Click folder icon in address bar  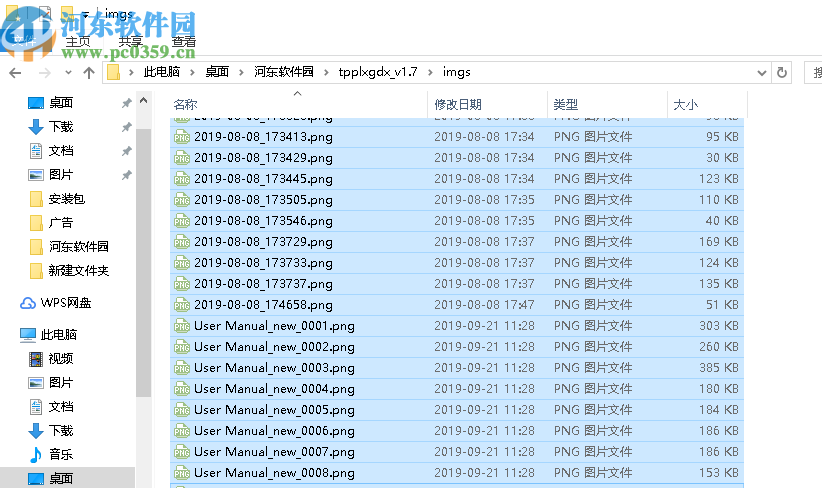(113, 72)
